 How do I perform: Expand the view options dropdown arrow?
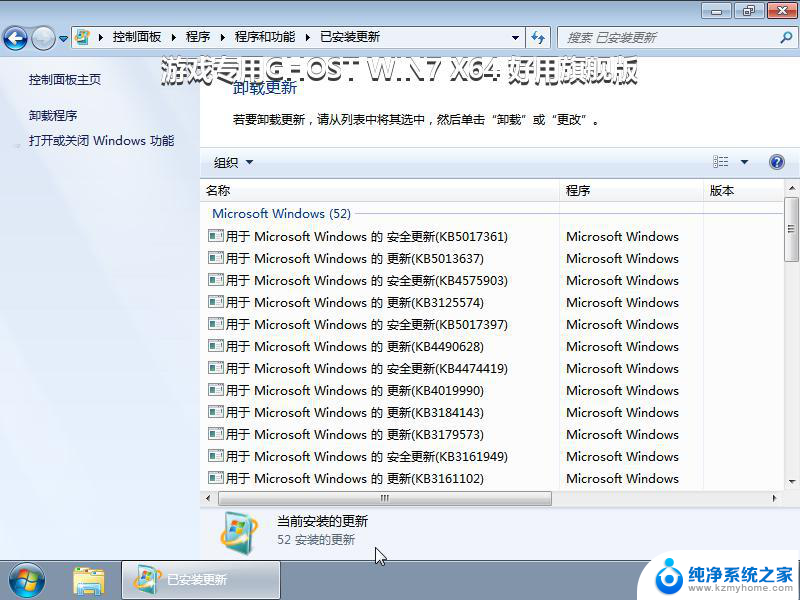pos(744,162)
